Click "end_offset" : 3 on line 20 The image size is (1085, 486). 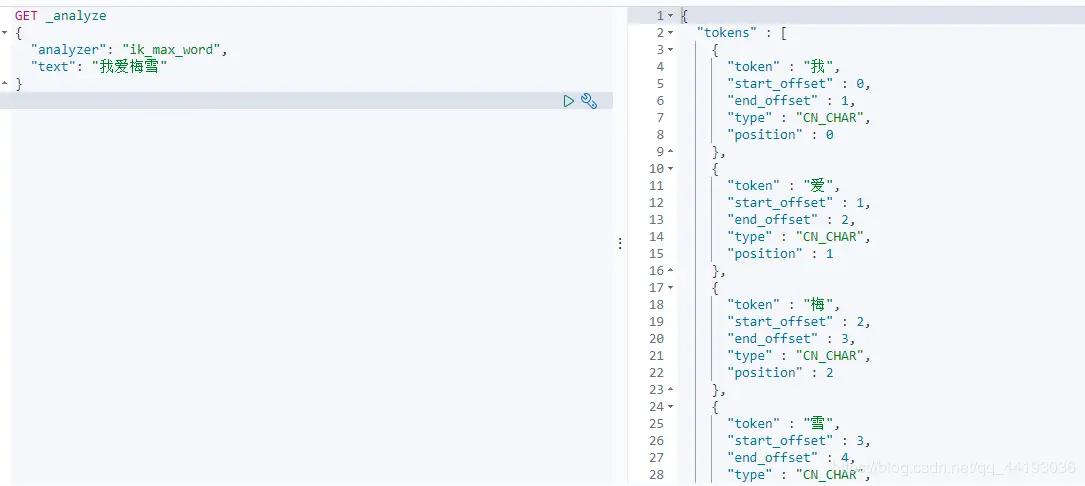pos(791,339)
